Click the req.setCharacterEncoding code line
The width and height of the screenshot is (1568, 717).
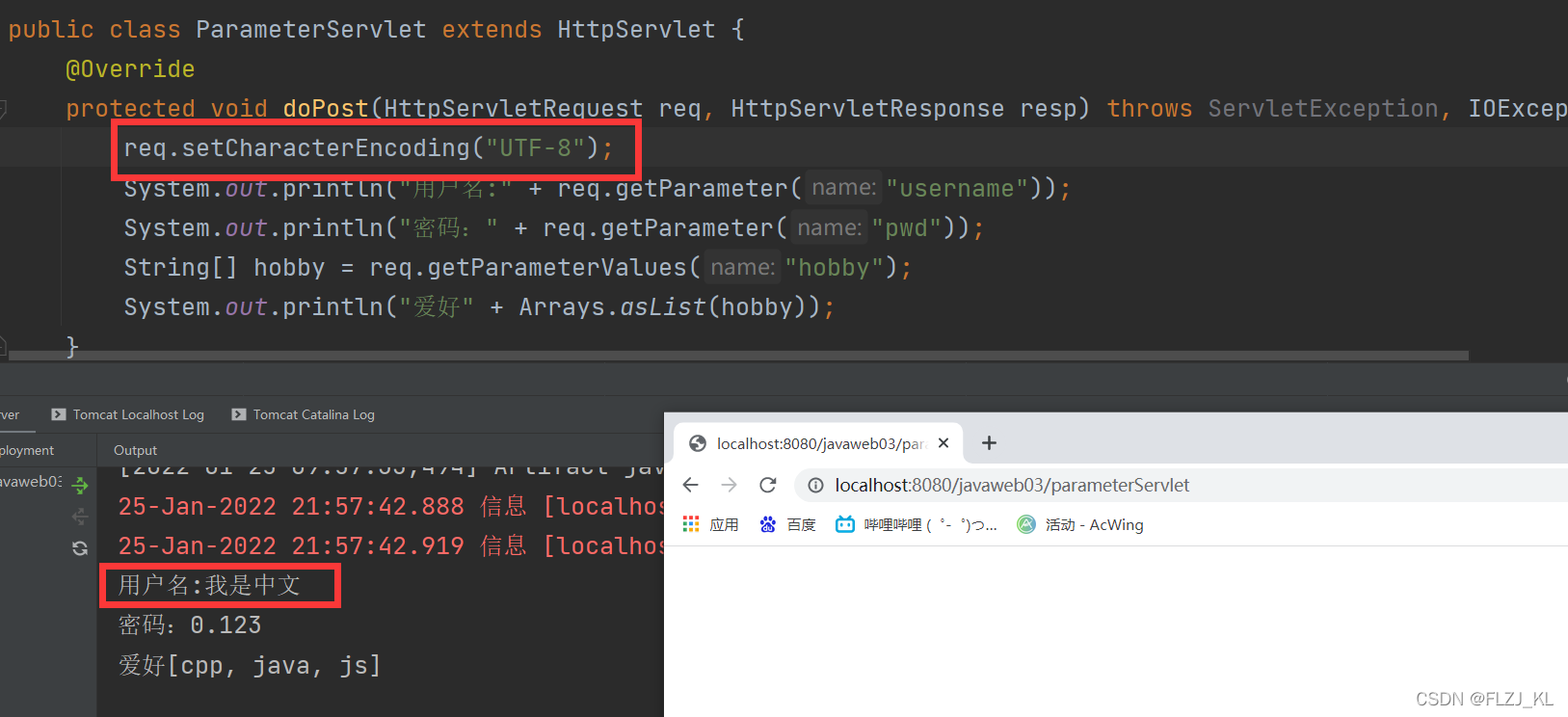pos(368,148)
